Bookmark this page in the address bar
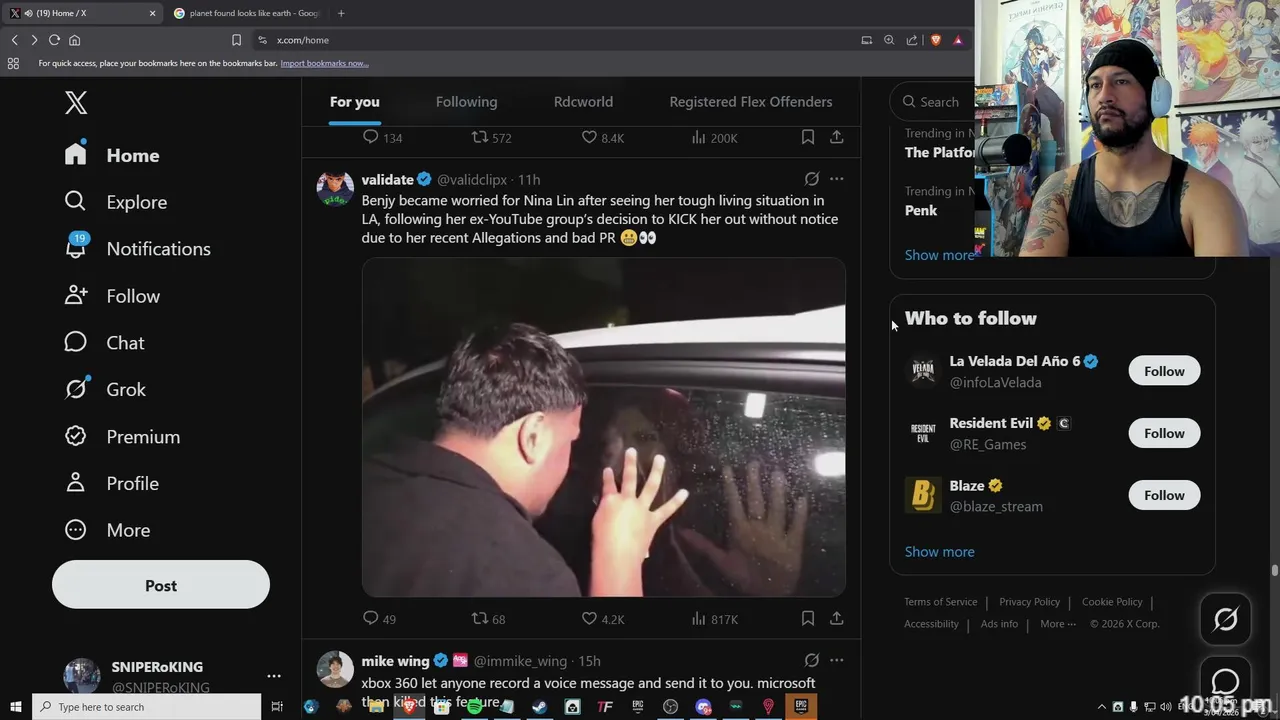 pyautogui.click(x=236, y=40)
